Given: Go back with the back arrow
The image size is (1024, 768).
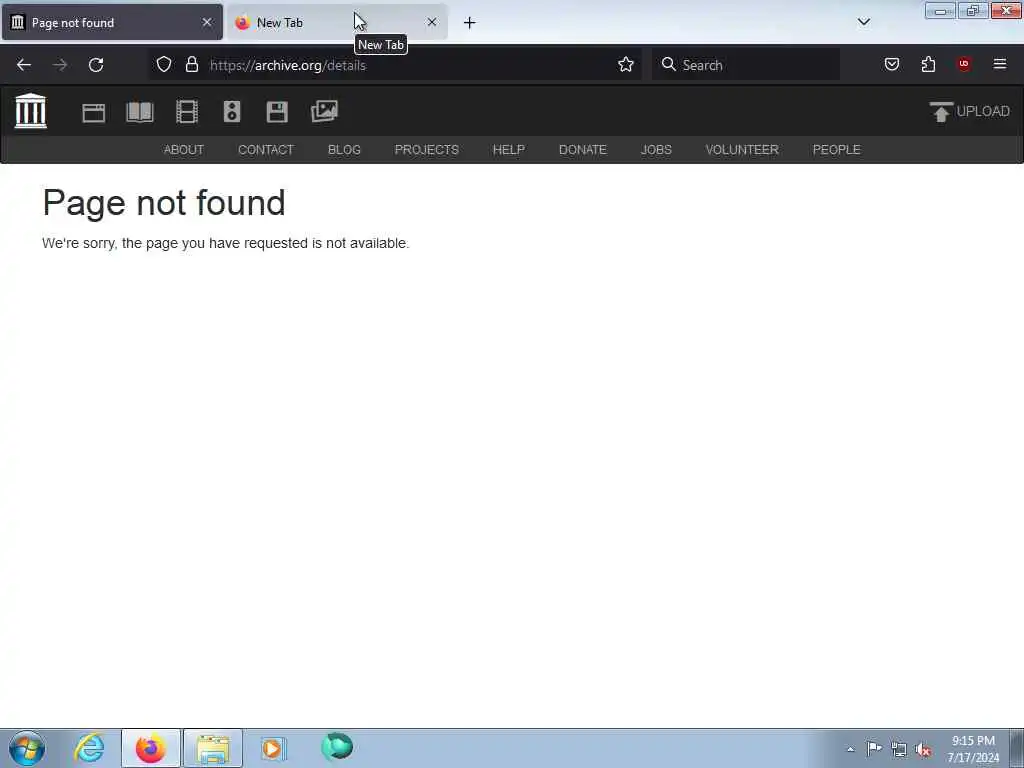Looking at the screenshot, I should tap(24, 65).
